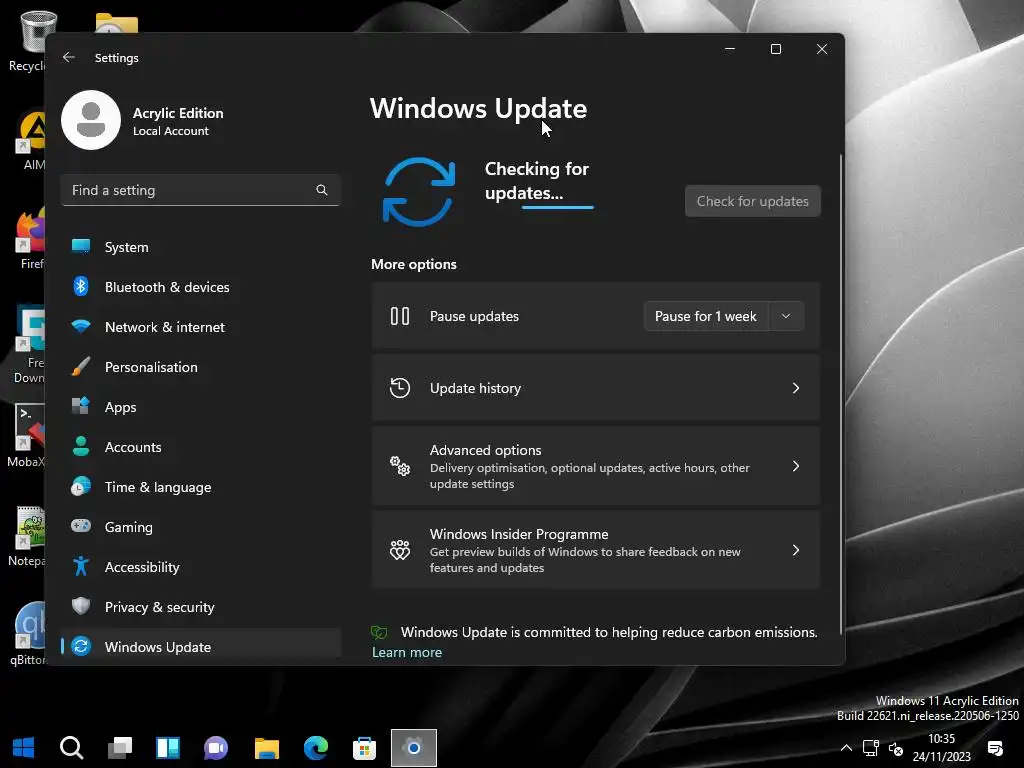
Task: Click the Privacy & security shield icon
Action: (x=81, y=606)
